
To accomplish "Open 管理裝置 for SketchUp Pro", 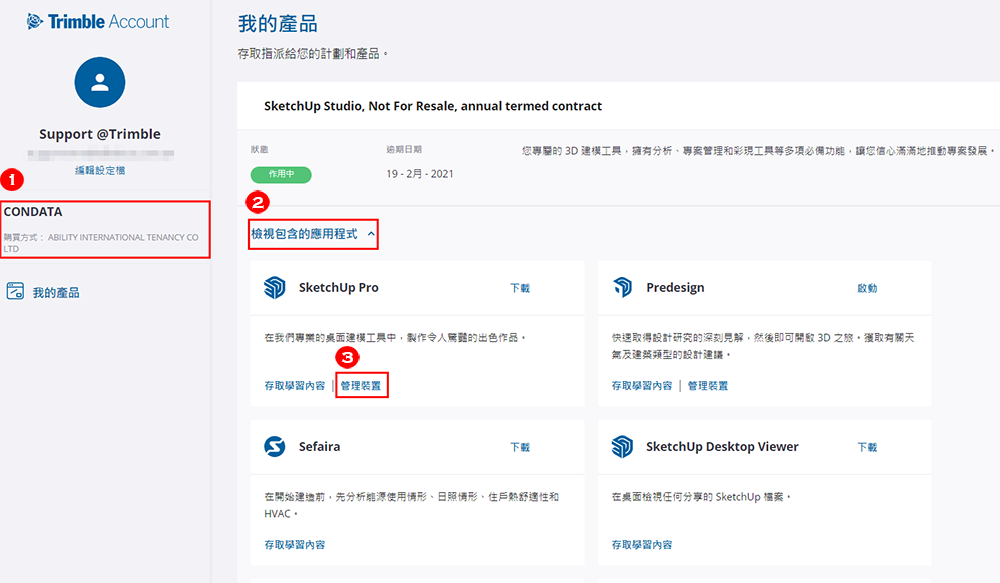I will click(x=361, y=385).
